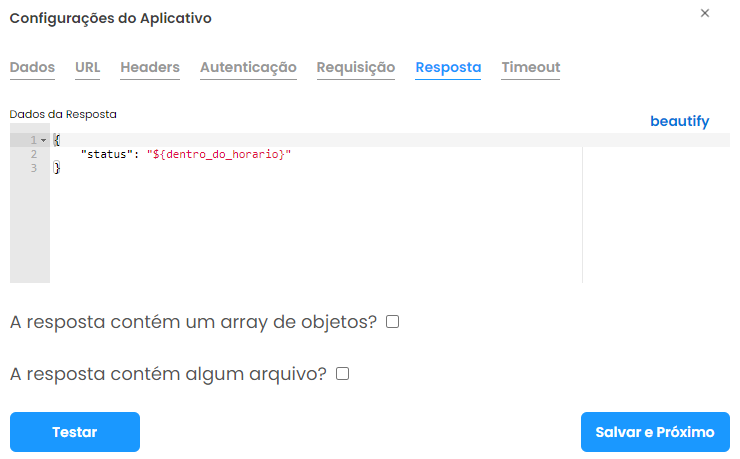
Task: Close the Configurações do Aplicativo dialog
Action: [x=705, y=13]
